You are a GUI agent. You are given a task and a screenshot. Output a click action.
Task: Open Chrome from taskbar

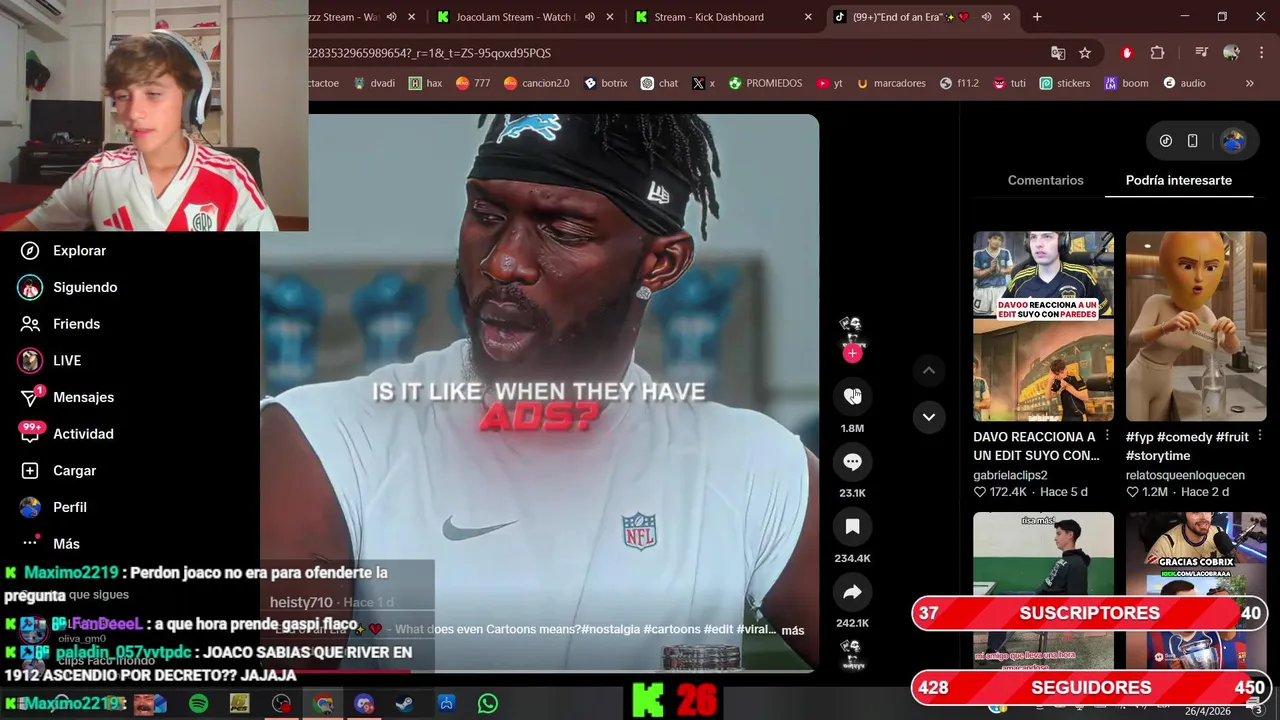coord(322,704)
